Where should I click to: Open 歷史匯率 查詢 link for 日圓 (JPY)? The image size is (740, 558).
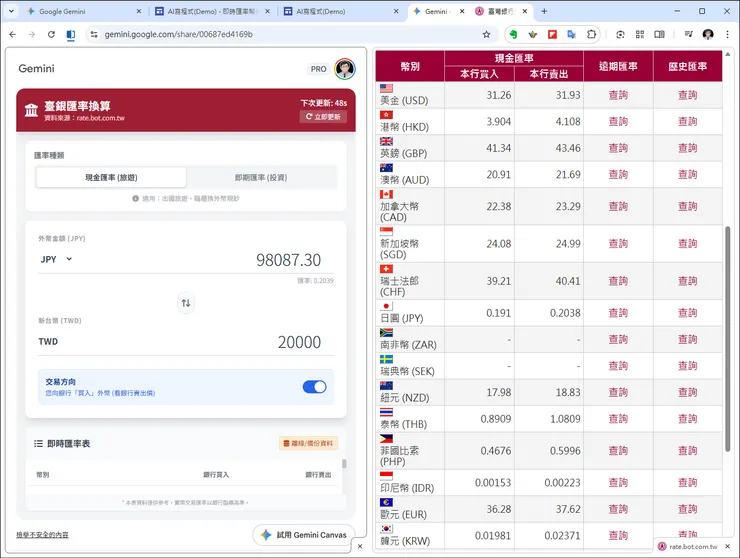[688, 313]
